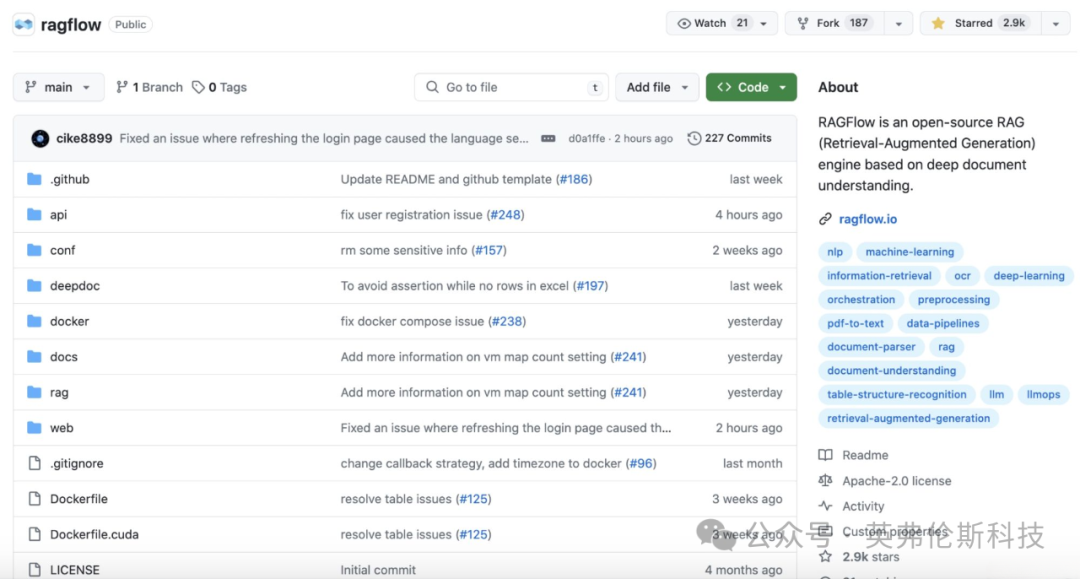Click the Activity pulse icon
1080x579 pixels.
[825, 506]
